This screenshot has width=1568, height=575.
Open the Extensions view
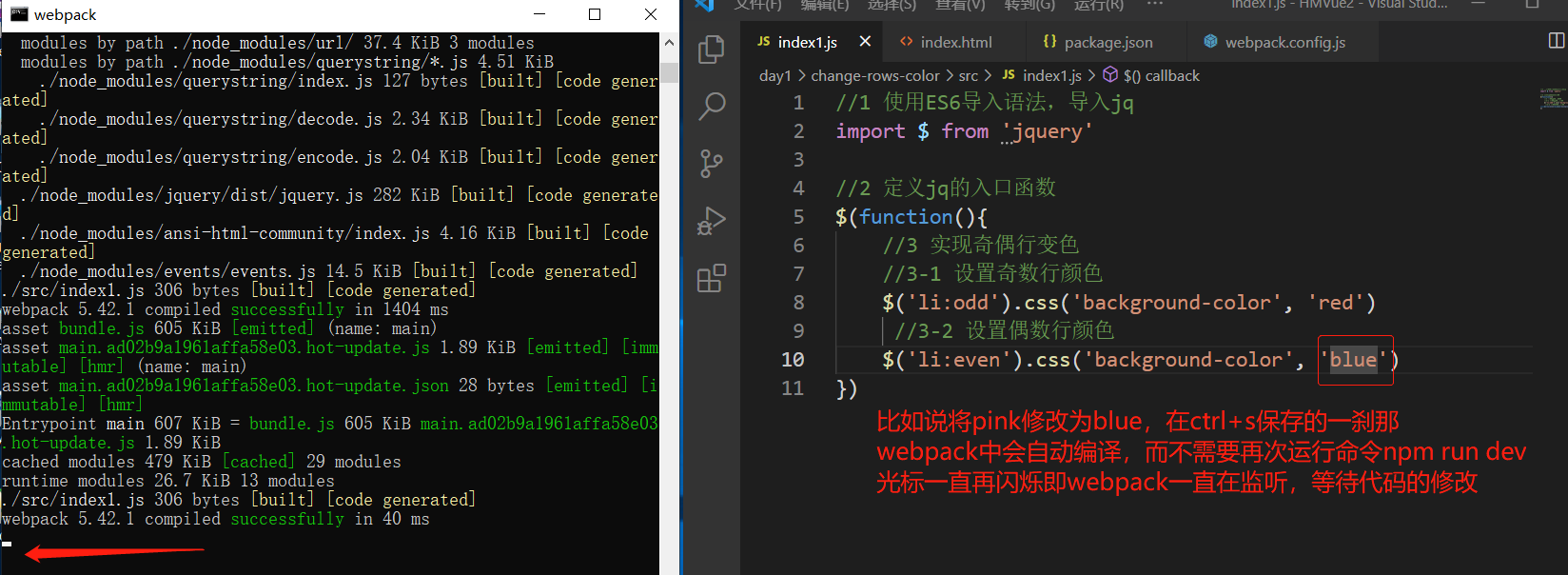pyautogui.click(x=712, y=278)
